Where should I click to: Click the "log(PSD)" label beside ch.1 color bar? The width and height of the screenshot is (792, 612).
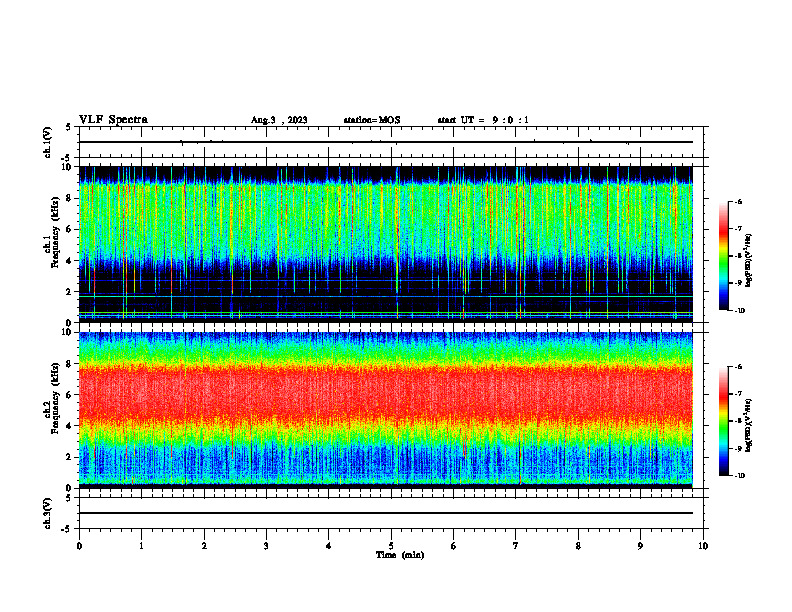[748, 260]
